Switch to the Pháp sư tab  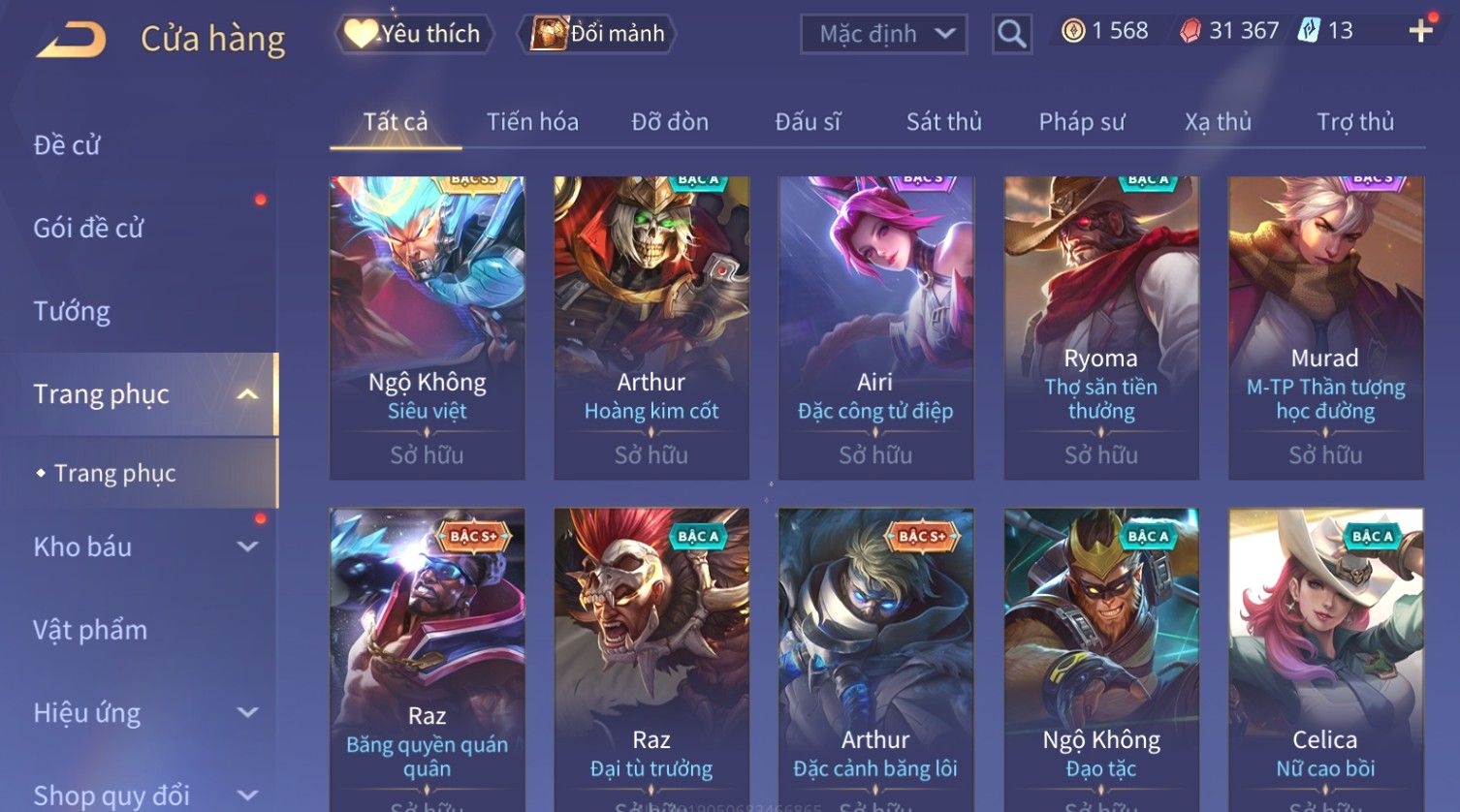pyautogui.click(x=1082, y=122)
